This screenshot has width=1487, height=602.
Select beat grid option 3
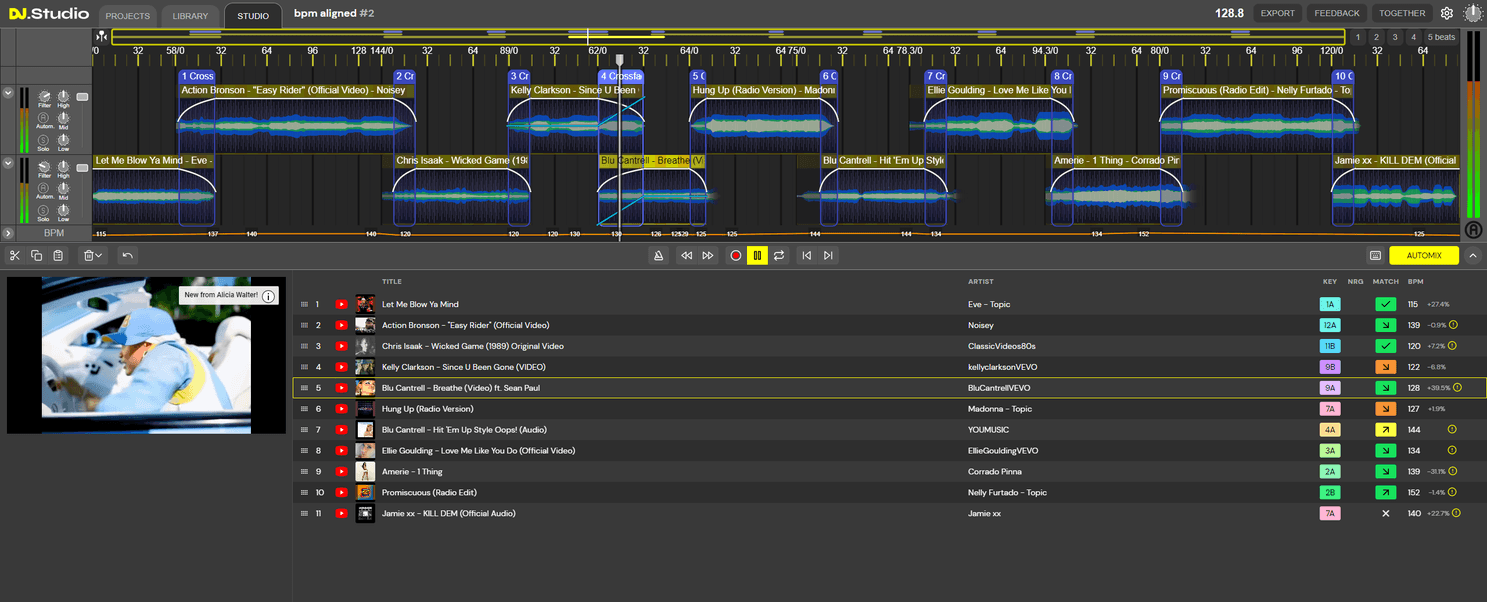pos(1395,37)
